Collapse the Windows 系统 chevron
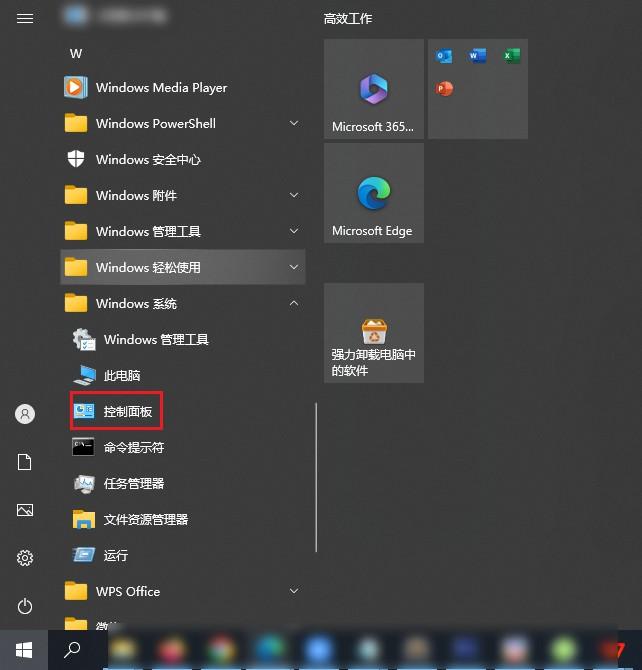Screen dimensions: 642x670 [294, 303]
